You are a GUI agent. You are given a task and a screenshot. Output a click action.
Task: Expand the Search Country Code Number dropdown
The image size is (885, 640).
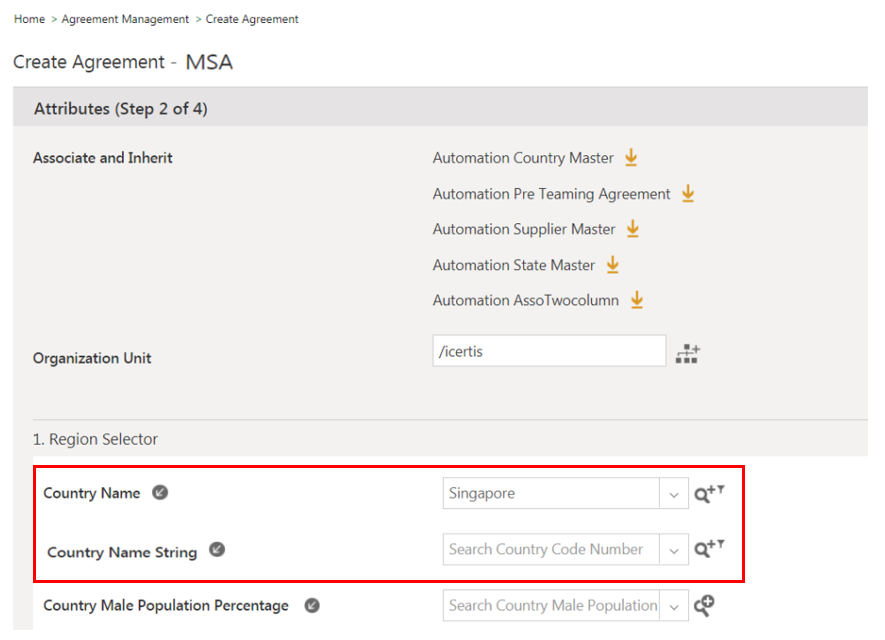point(674,549)
